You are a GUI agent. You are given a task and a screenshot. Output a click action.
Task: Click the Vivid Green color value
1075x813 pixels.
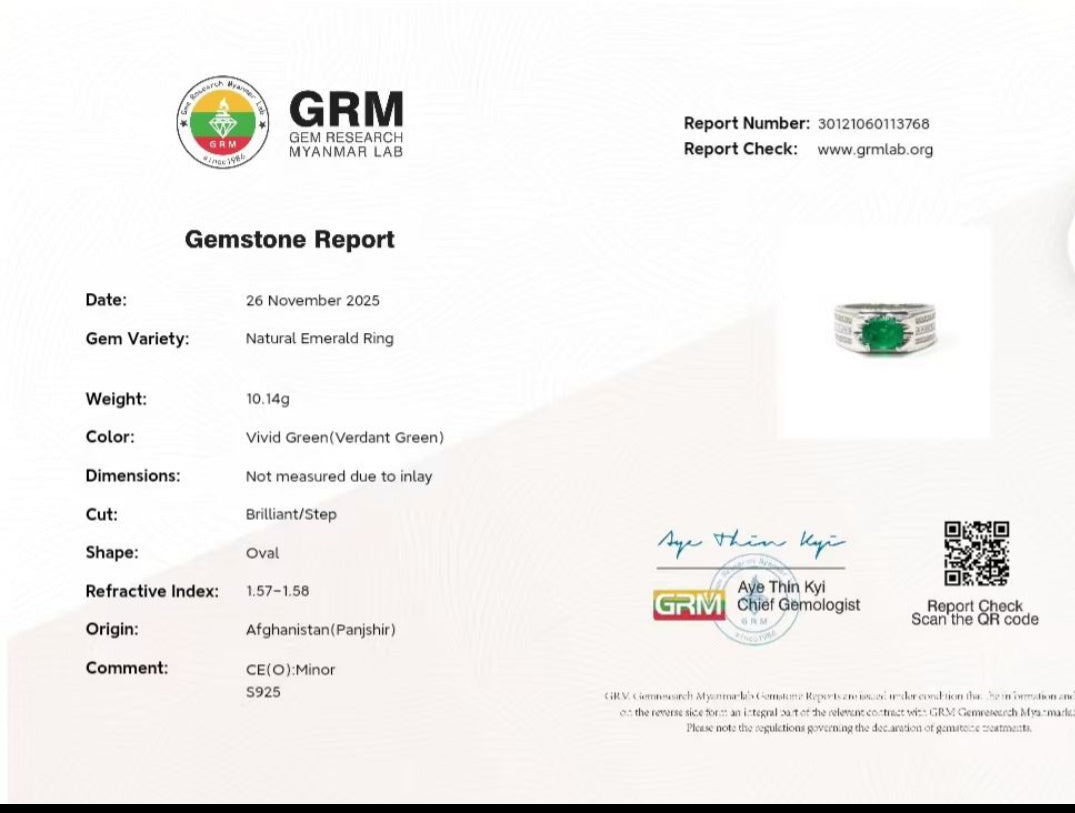(344, 438)
